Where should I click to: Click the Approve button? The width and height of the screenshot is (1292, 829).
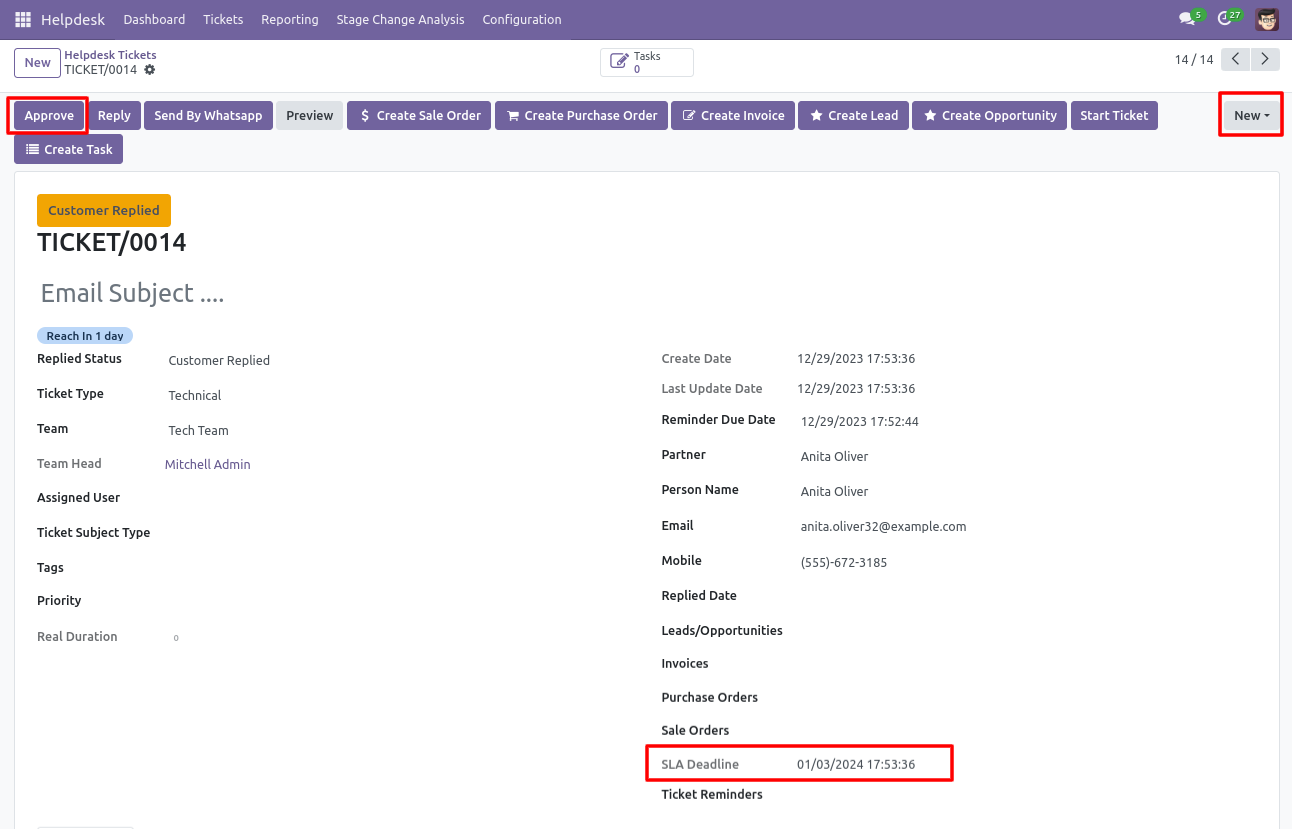pos(49,116)
